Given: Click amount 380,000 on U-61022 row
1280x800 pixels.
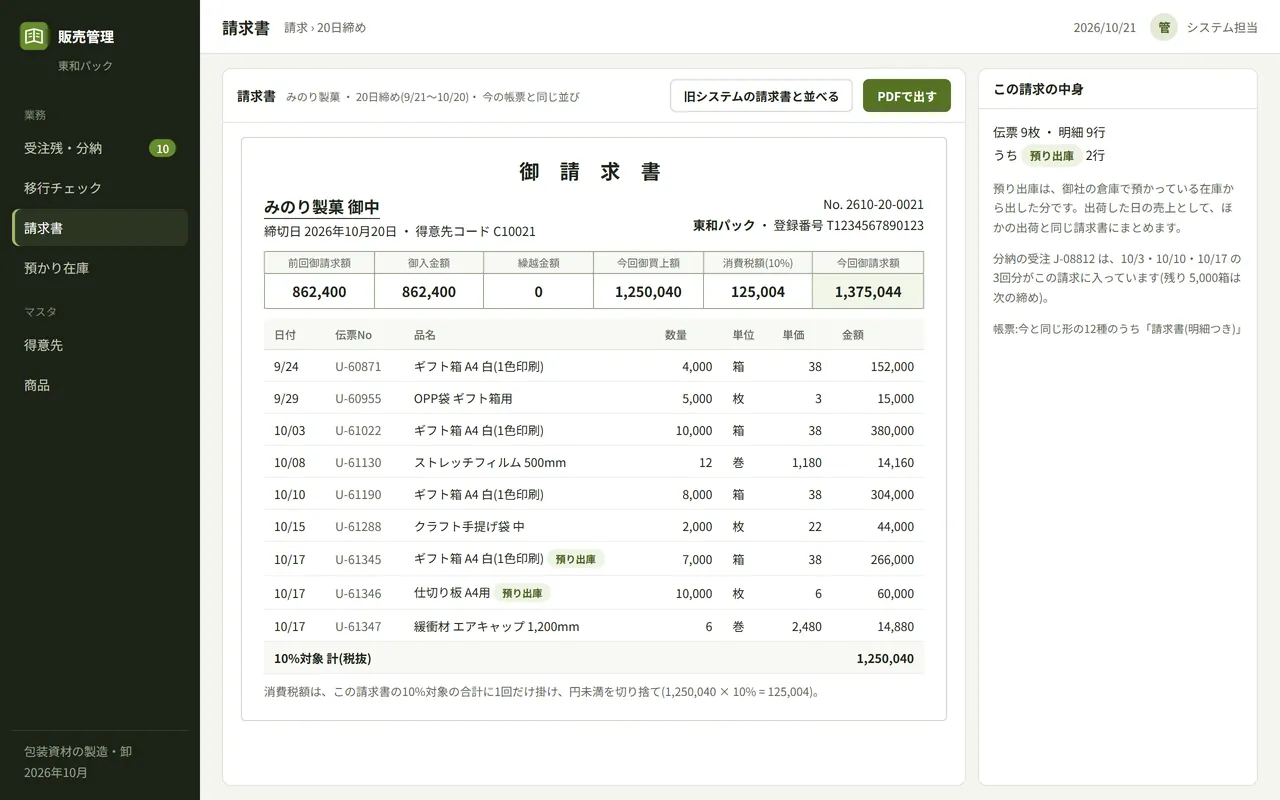Looking at the screenshot, I should tap(892, 431).
